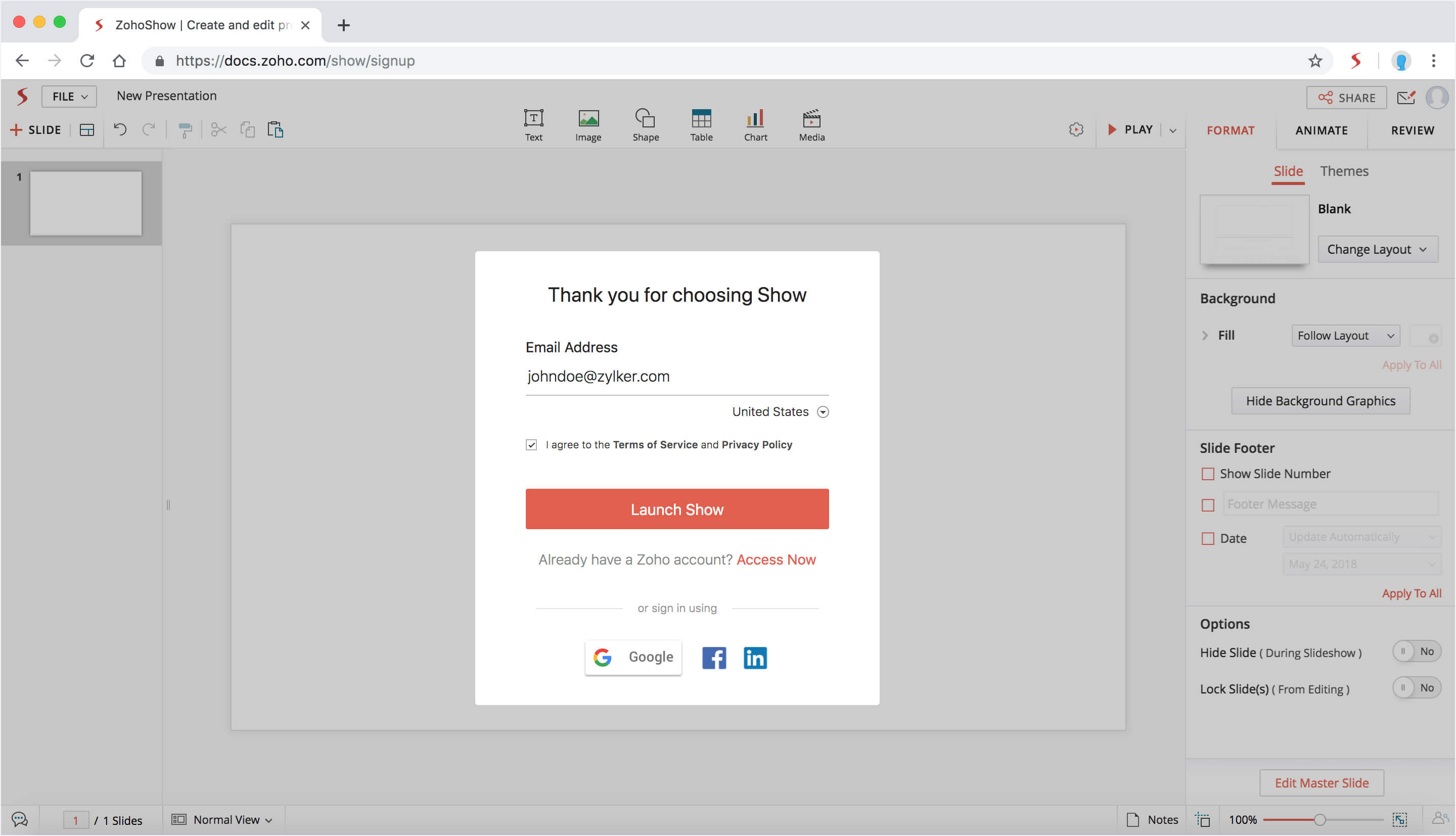Click the format painter icon

pyautogui.click(x=185, y=130)
